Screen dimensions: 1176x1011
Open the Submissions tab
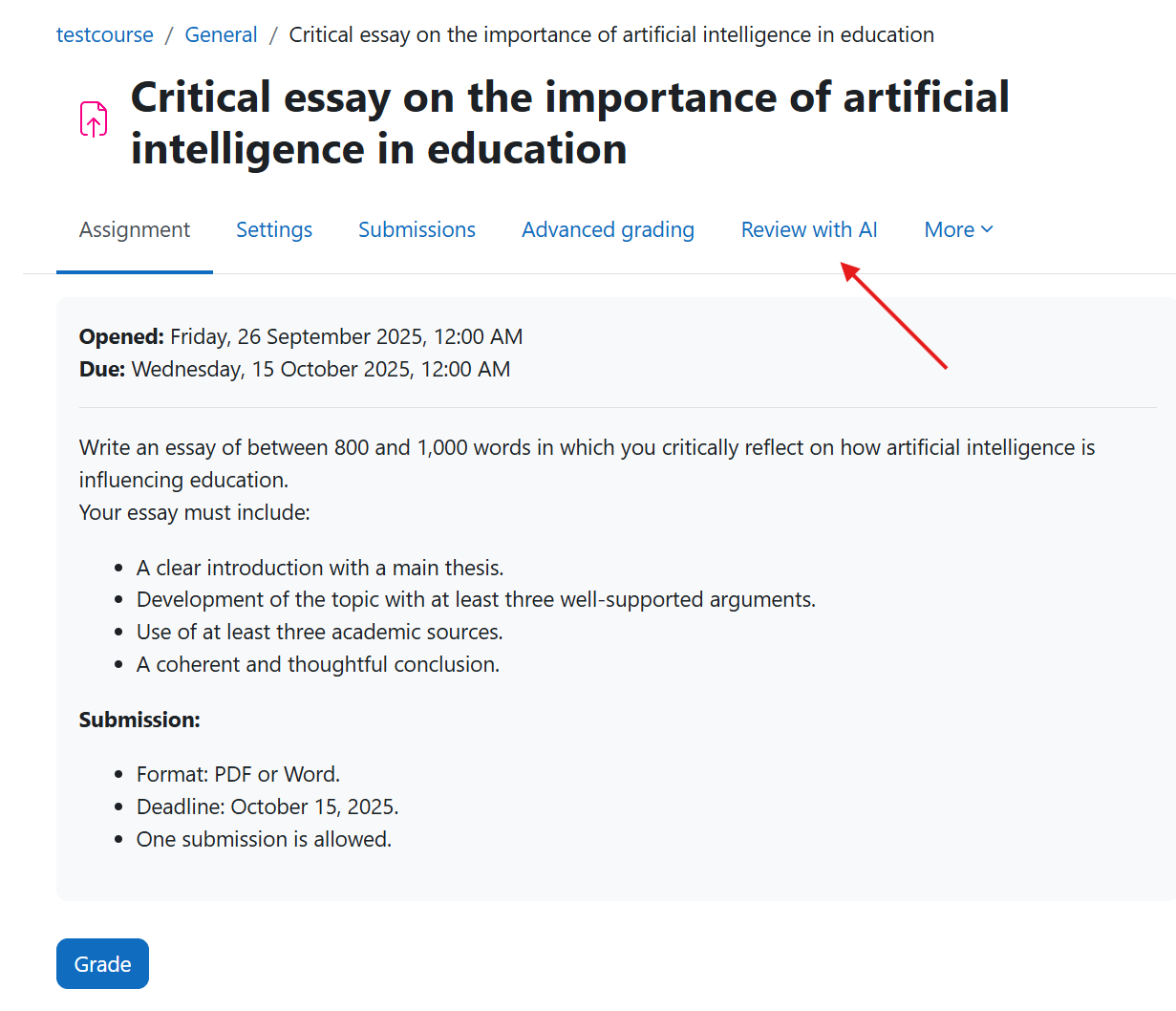coord(417,229)
